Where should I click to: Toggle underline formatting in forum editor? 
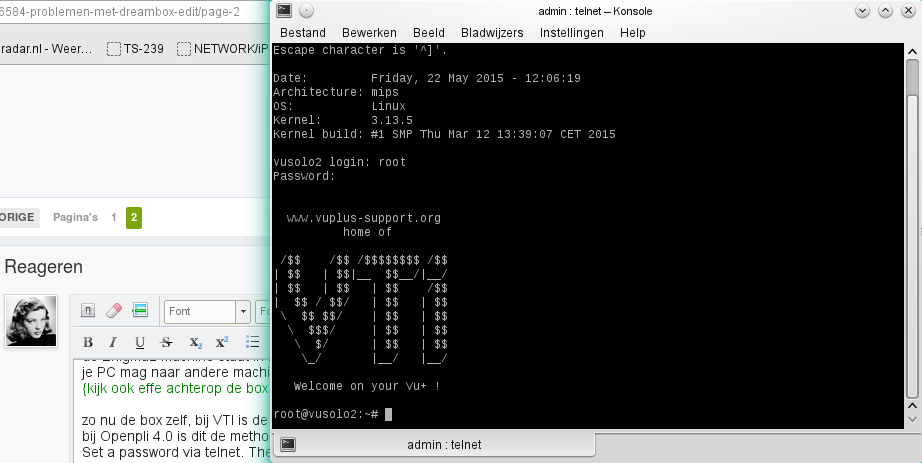point(139,342)
